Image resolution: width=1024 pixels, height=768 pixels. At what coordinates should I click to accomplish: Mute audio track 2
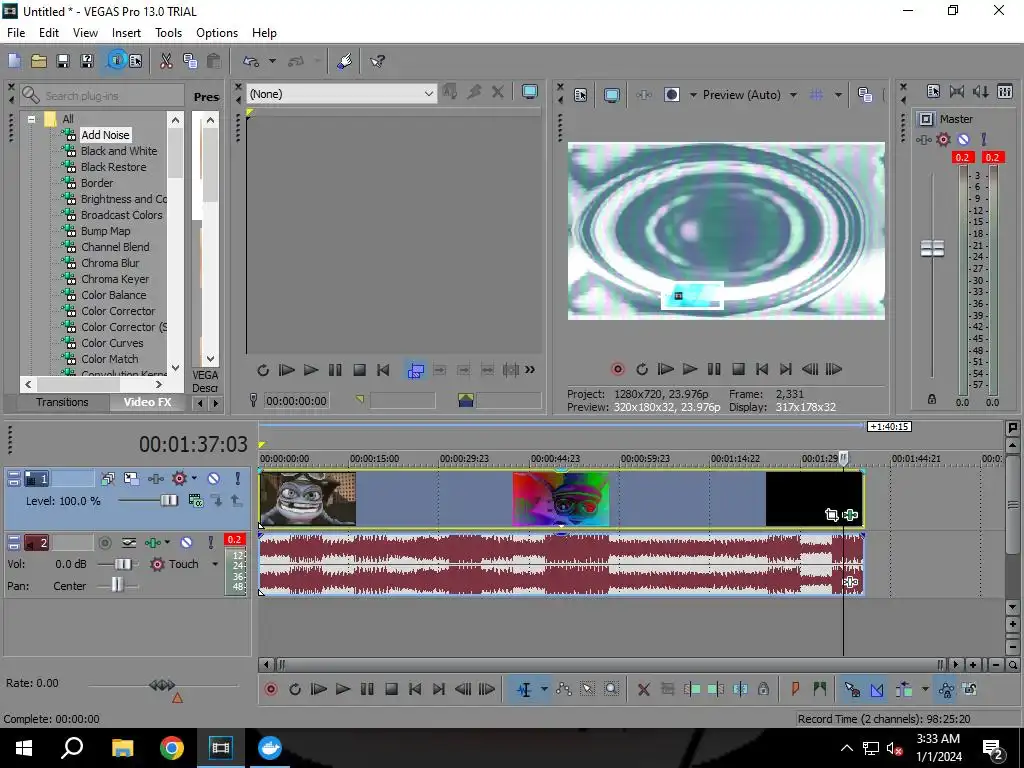(187, 542)
